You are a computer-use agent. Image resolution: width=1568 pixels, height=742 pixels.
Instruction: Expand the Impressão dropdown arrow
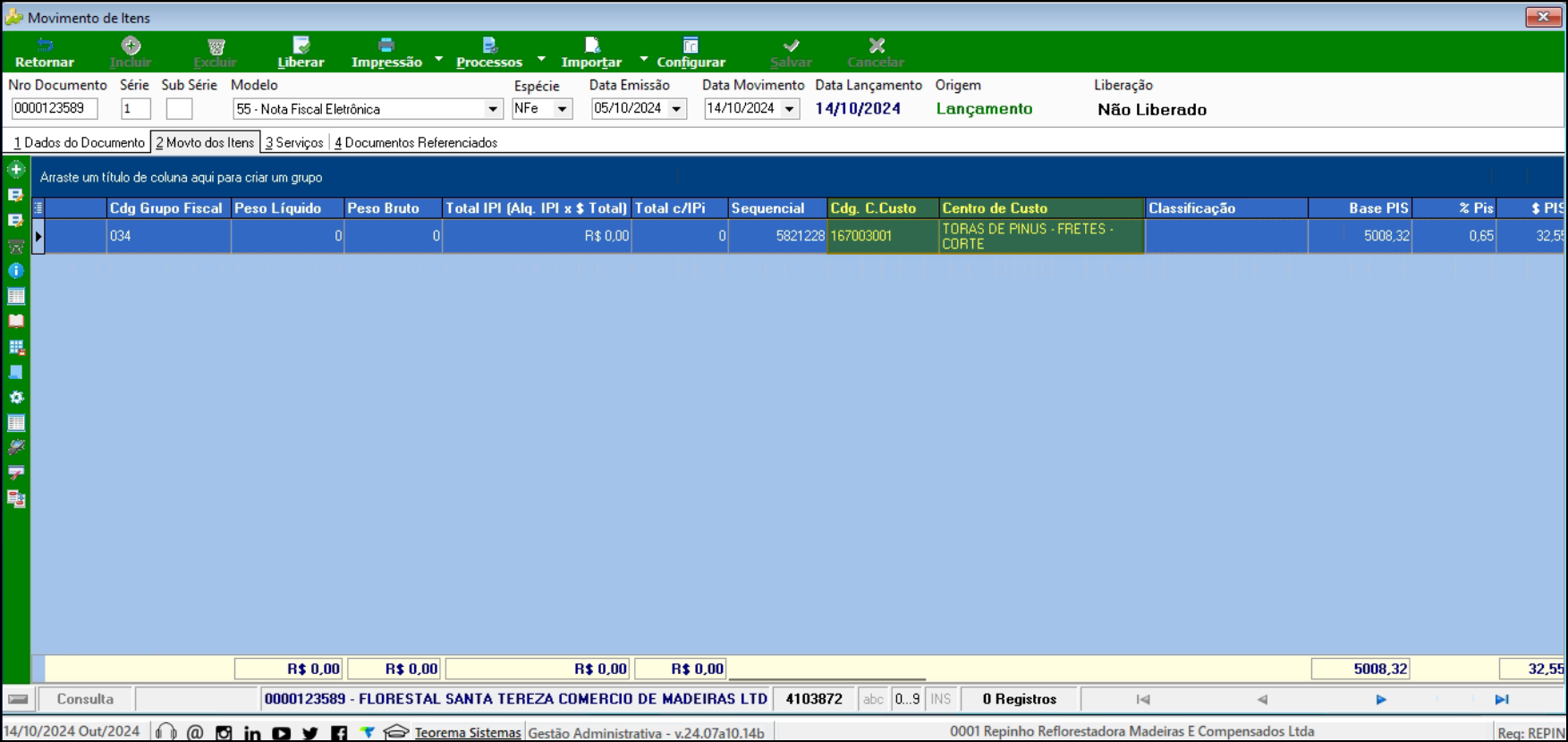[439, 59]
